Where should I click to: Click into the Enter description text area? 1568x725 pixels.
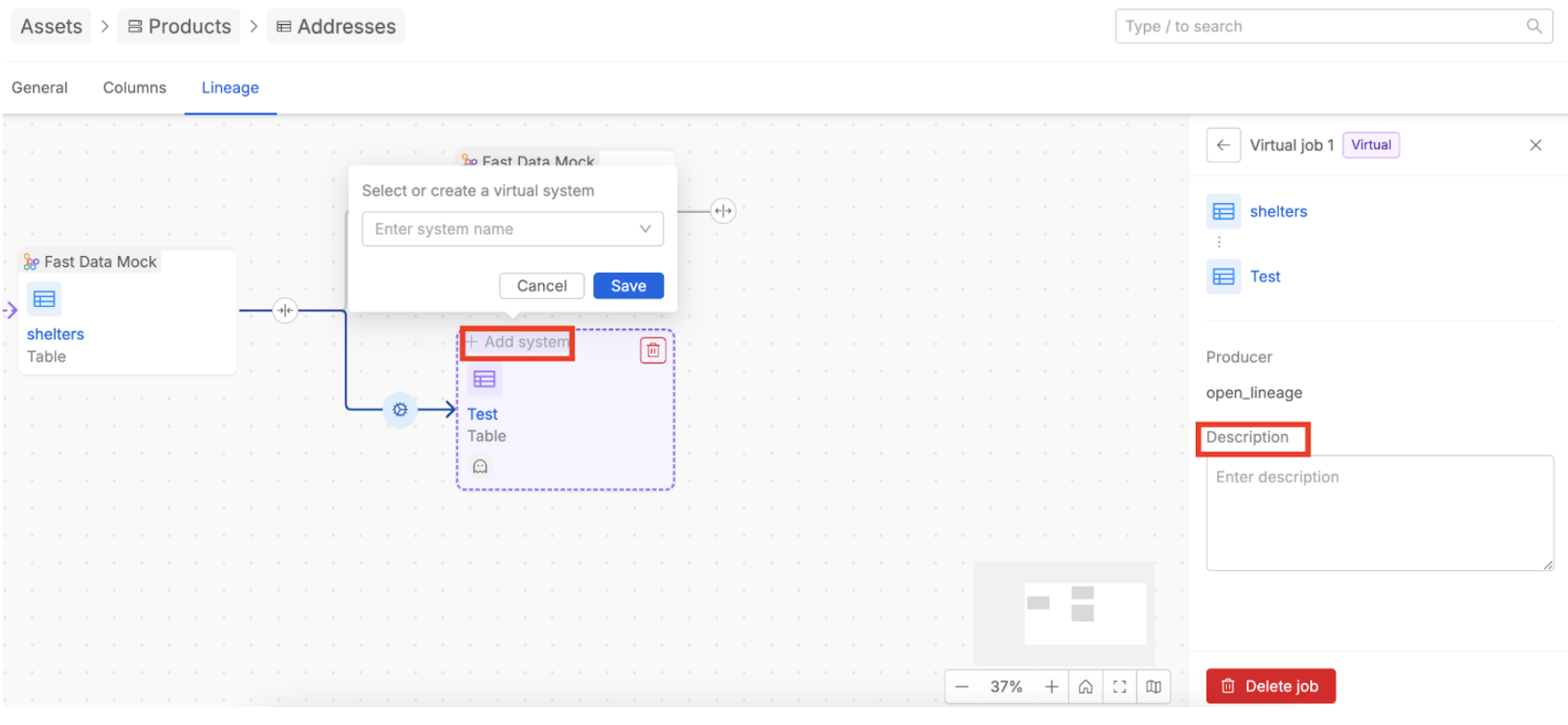click(1378, 513)
